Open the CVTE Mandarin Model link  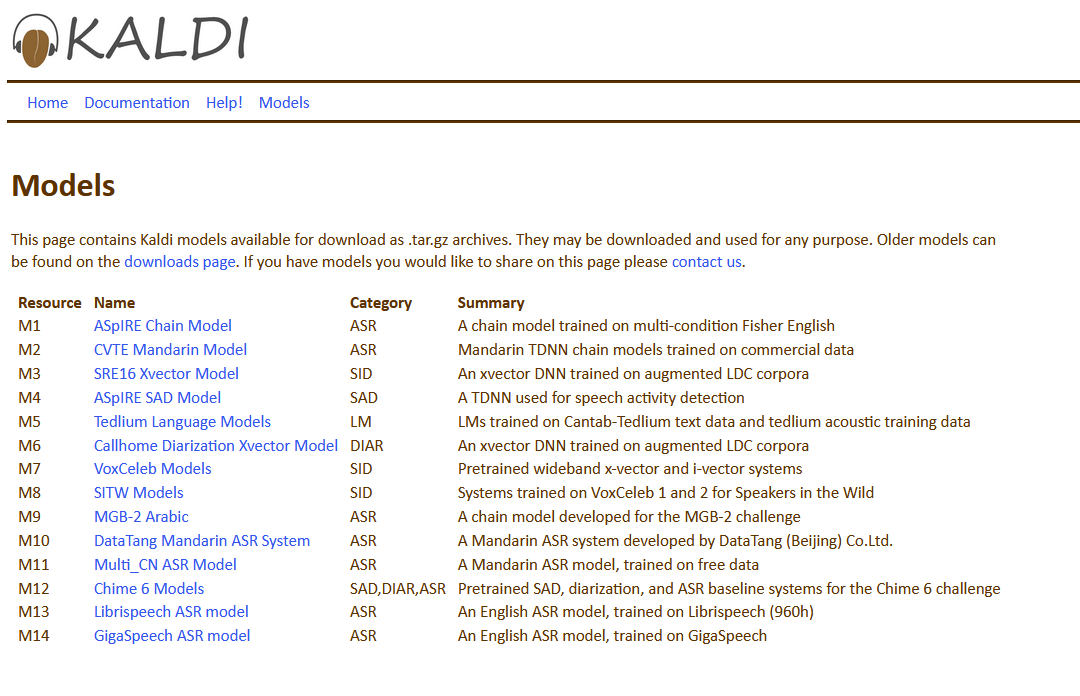point(170,349)
